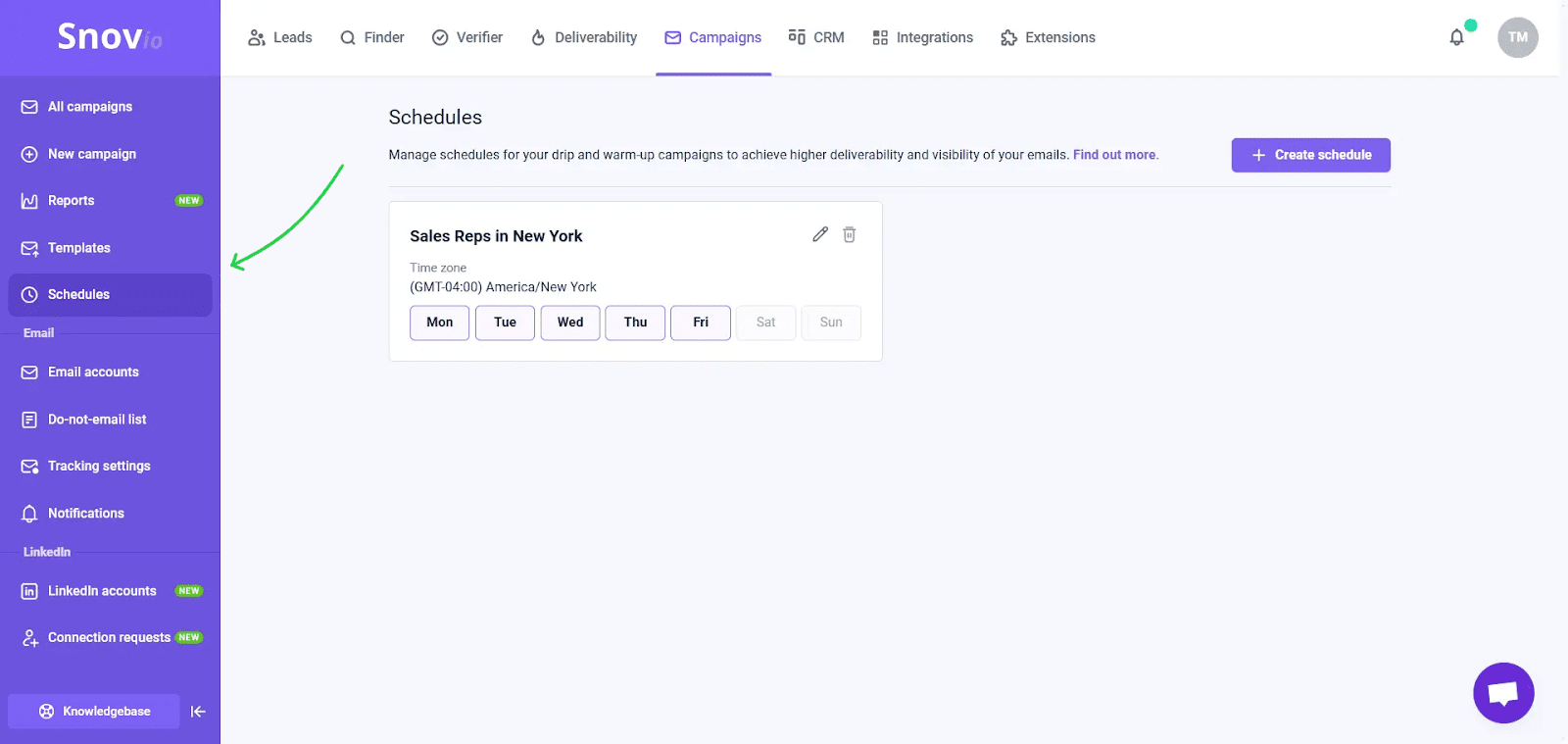The image size is (1568, 744).
Task: Open the notifications bell in header
Action: point(1457,37)
